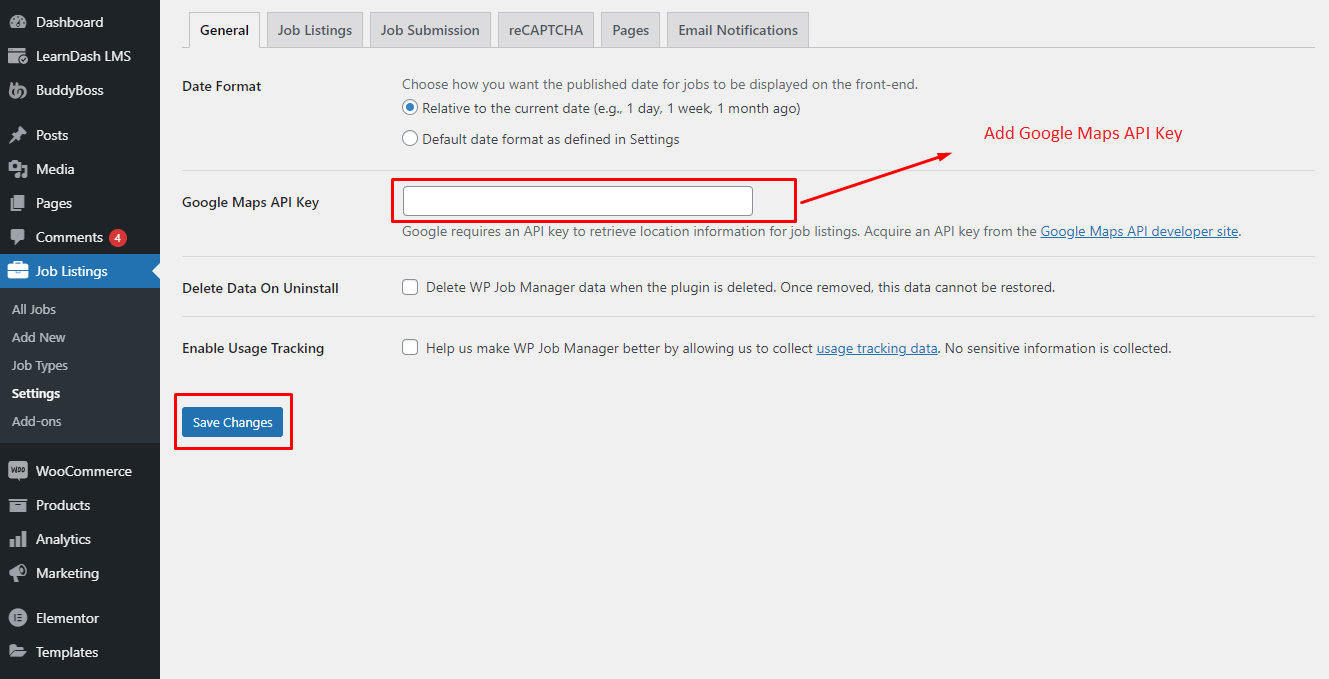Click the WooCommerce icon in sidebar

point(18,471)
